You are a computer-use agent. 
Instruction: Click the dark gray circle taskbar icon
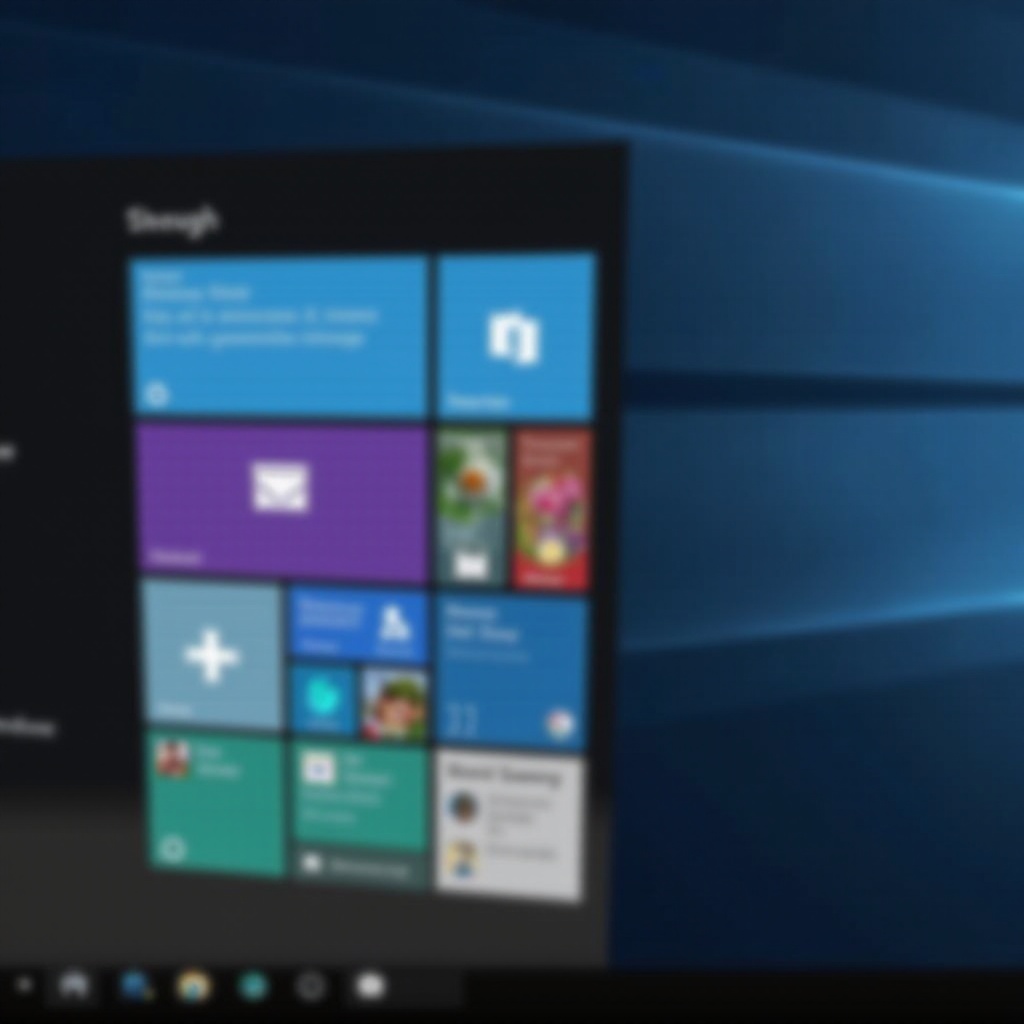[311, 986]
